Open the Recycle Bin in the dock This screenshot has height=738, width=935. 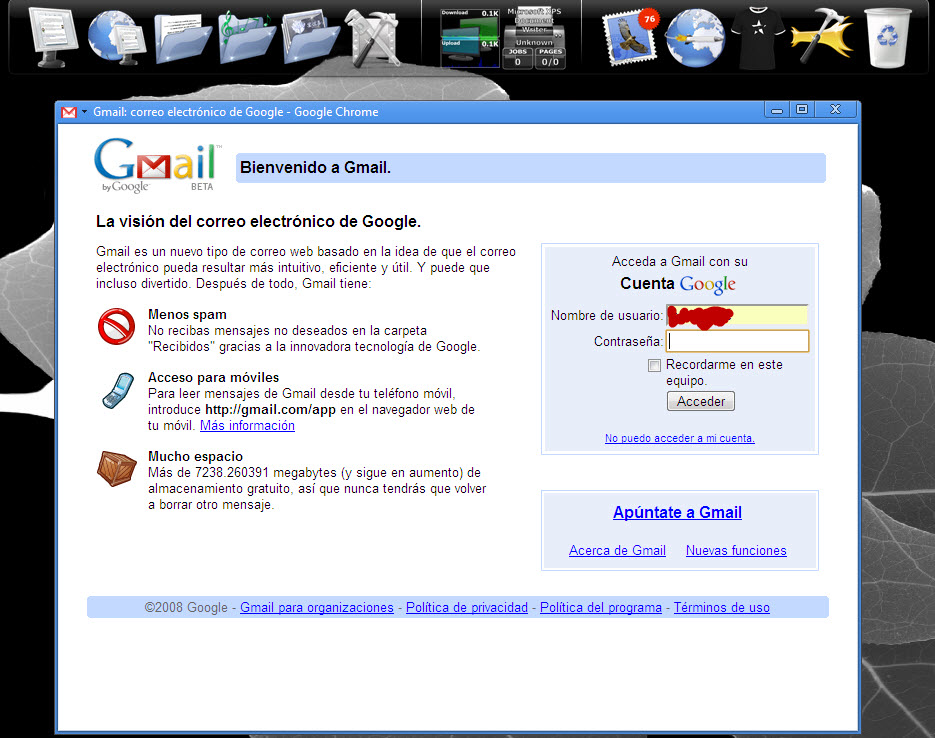887,38
